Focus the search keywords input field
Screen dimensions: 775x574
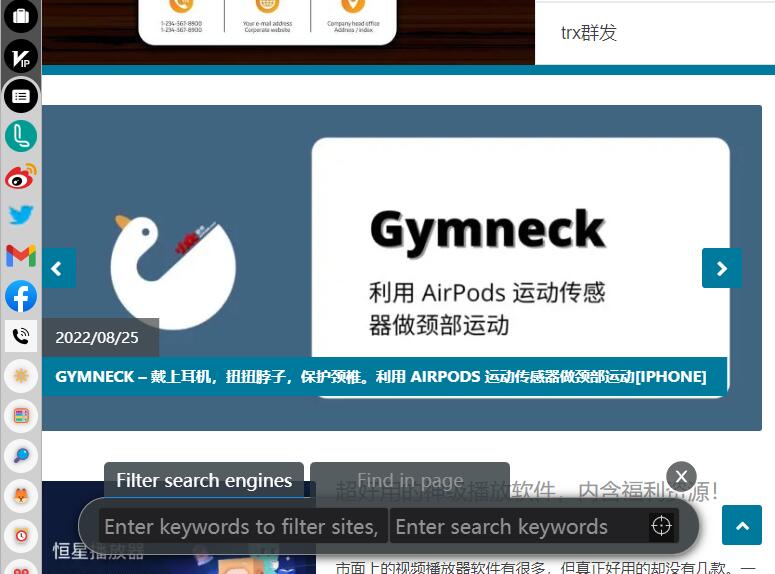click(x=517, y=526)
